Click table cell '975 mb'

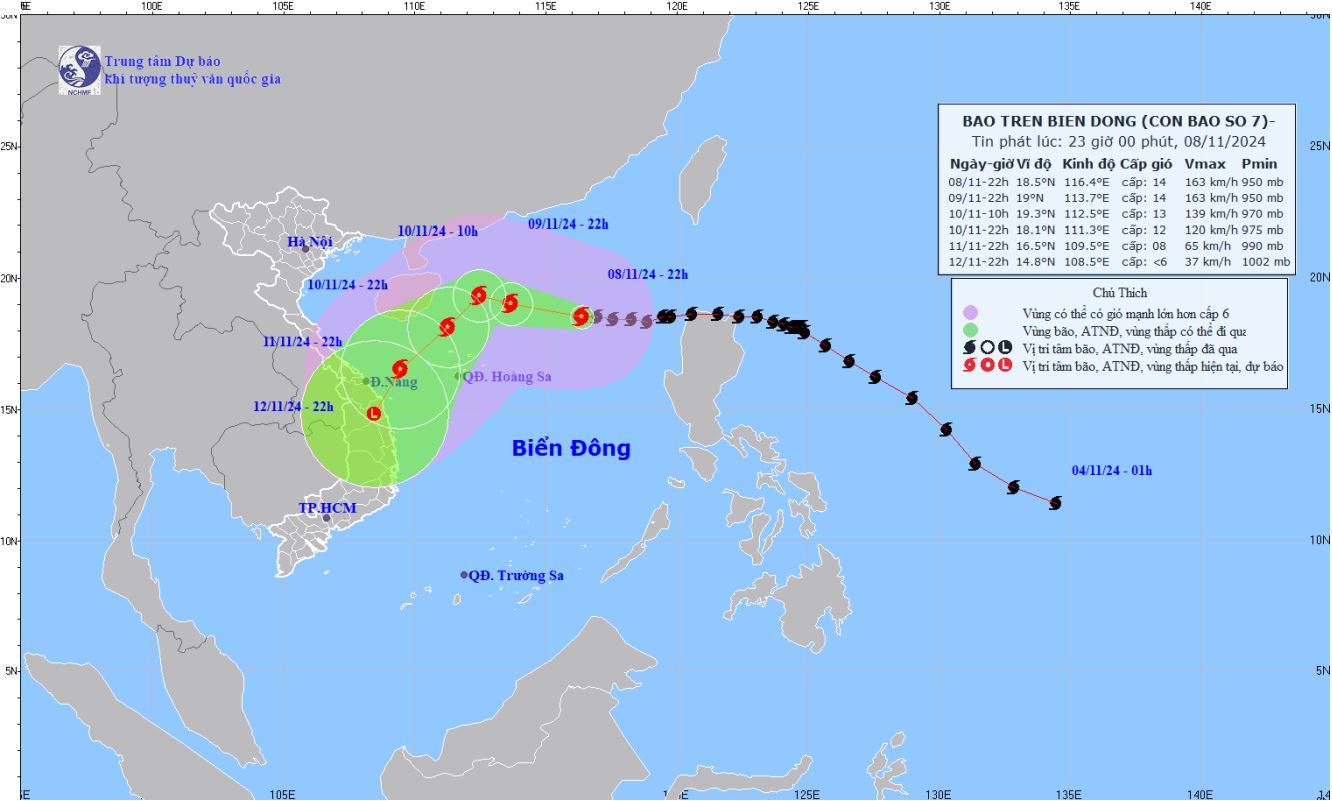1263,230
